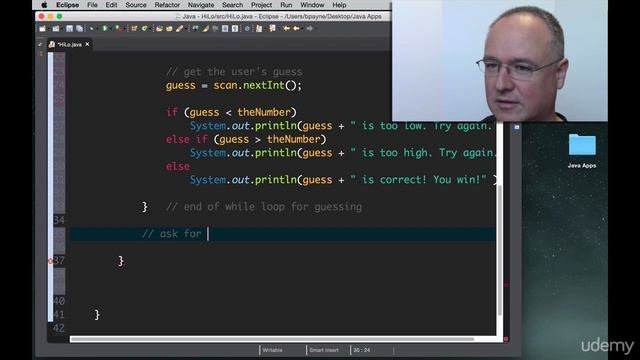
Task: Click the grayed Forward navigation arrow icon
Action: 309,29
